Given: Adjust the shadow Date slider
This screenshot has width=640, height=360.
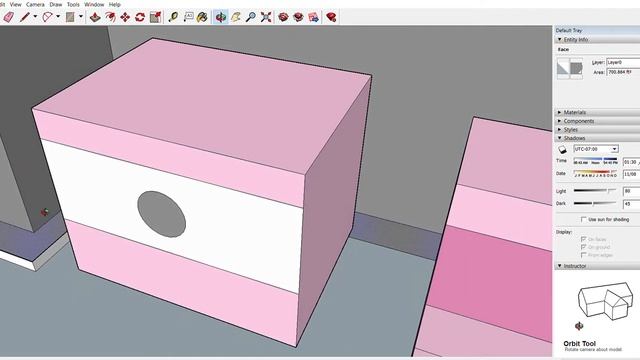Looking at the screenshot, I should [x=596, y=172].
